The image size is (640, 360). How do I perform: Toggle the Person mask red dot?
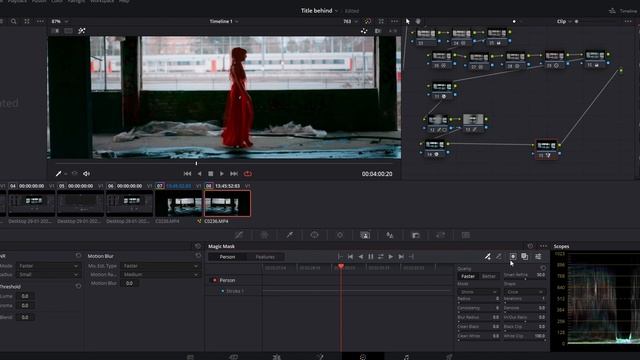tap(215, 280)
